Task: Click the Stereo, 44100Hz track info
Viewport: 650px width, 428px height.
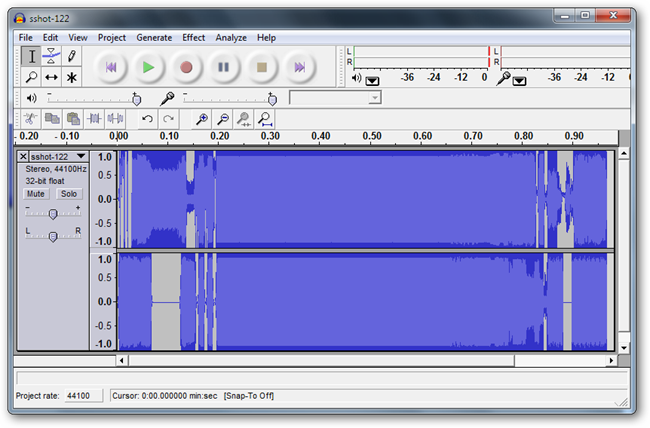Action: click(56, 169)
